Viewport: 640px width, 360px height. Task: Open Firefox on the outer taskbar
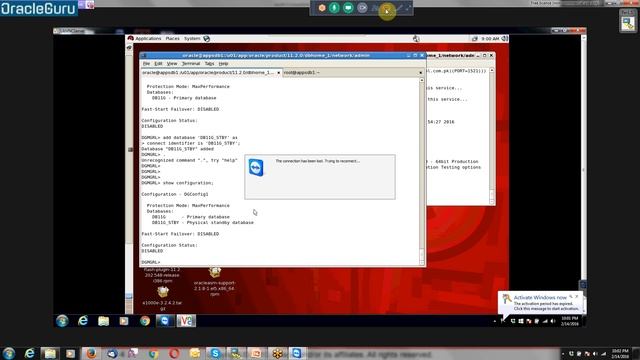(91, 353)
